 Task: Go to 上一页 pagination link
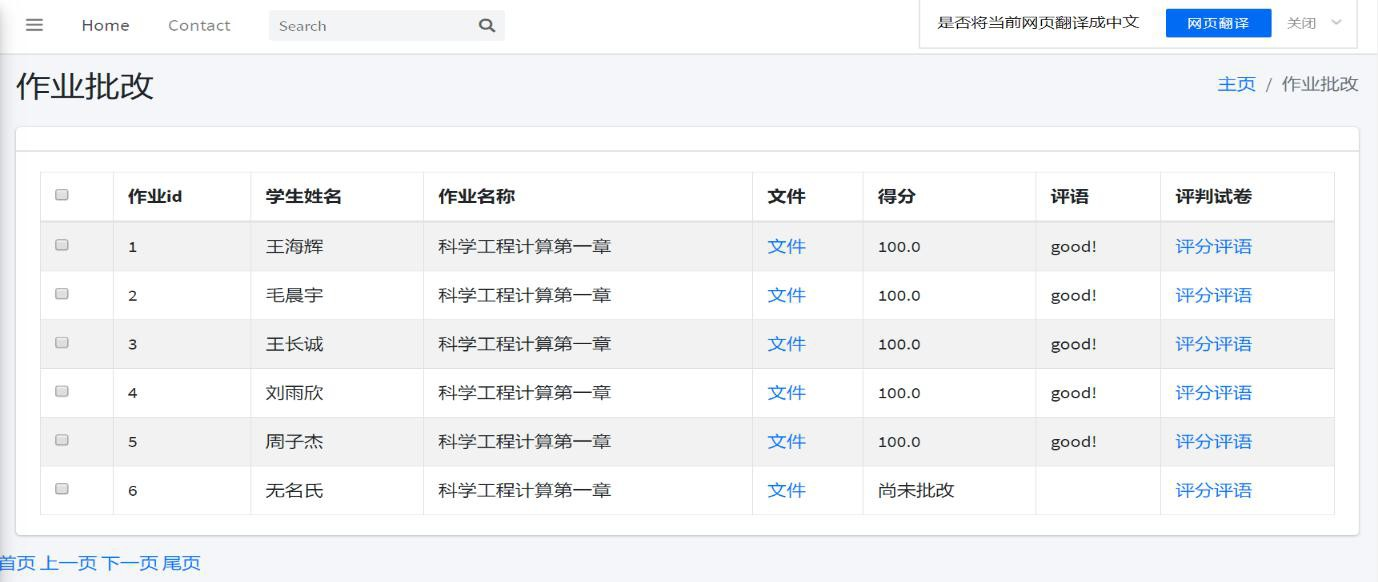[x=69, y=563]
